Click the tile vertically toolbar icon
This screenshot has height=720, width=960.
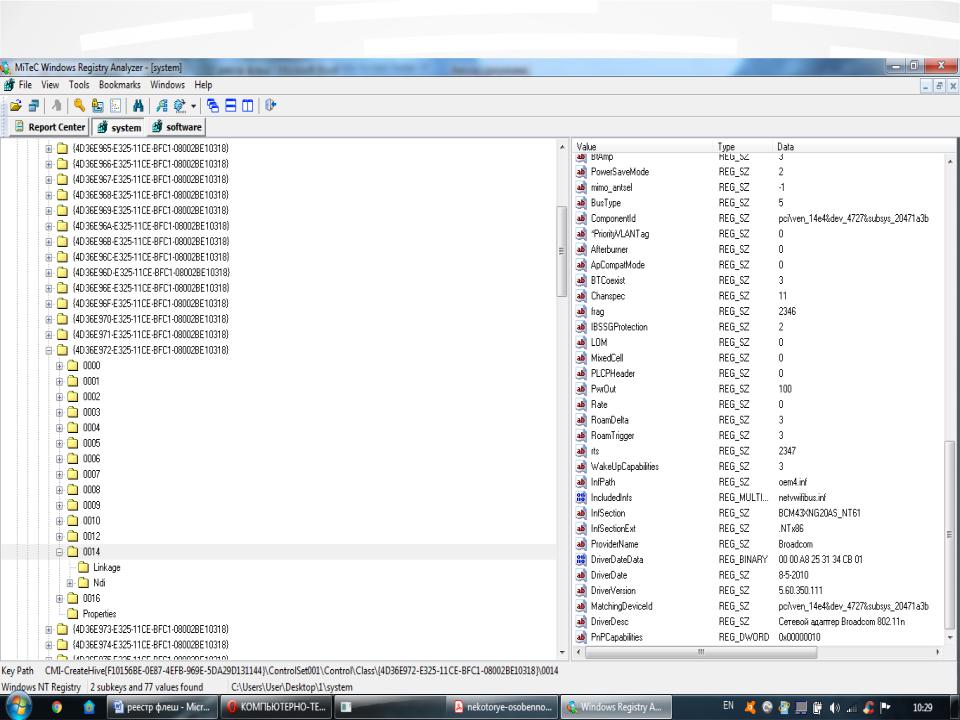coord(247,105)
